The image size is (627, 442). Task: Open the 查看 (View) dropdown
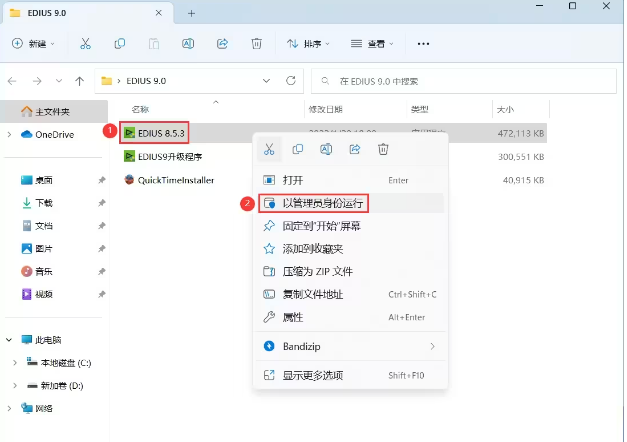point(372,44)
